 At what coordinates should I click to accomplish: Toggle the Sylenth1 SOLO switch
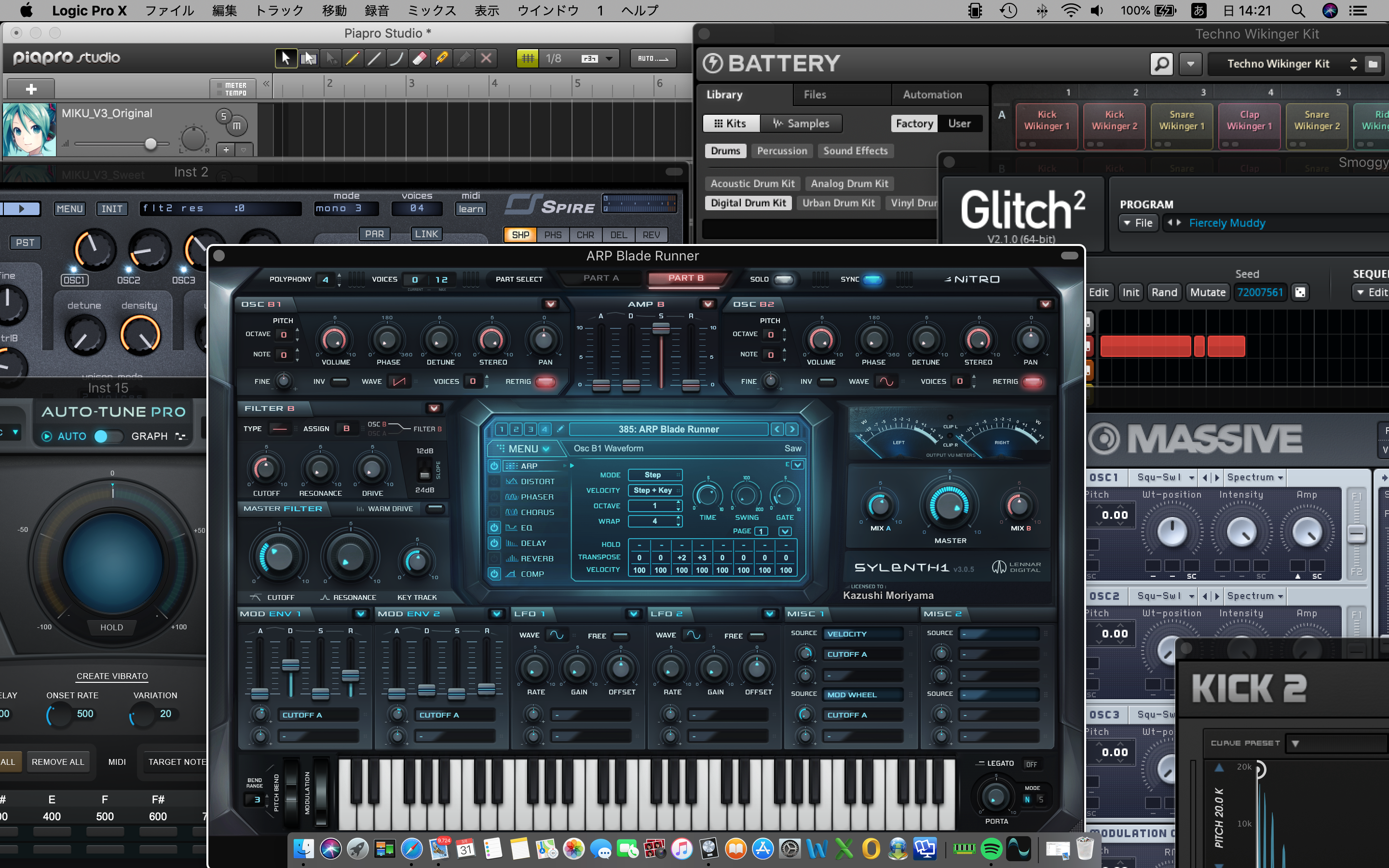click(783, 280)
